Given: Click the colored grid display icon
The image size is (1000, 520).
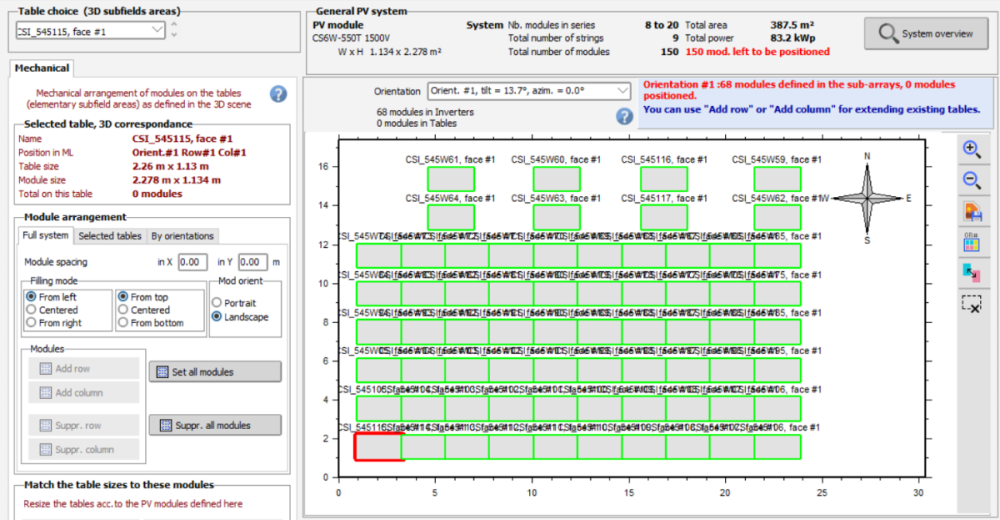Looking at the screenshot, I should click(x=971, y=241).
